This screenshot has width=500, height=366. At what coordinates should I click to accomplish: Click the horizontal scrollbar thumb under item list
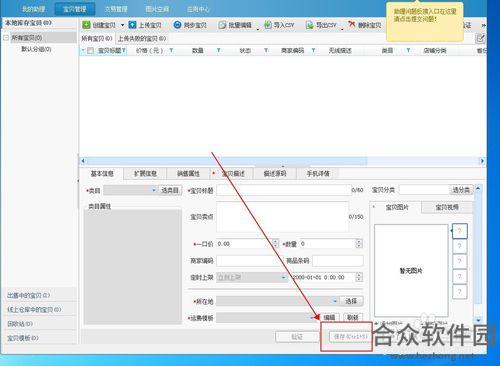coord(227,161)
